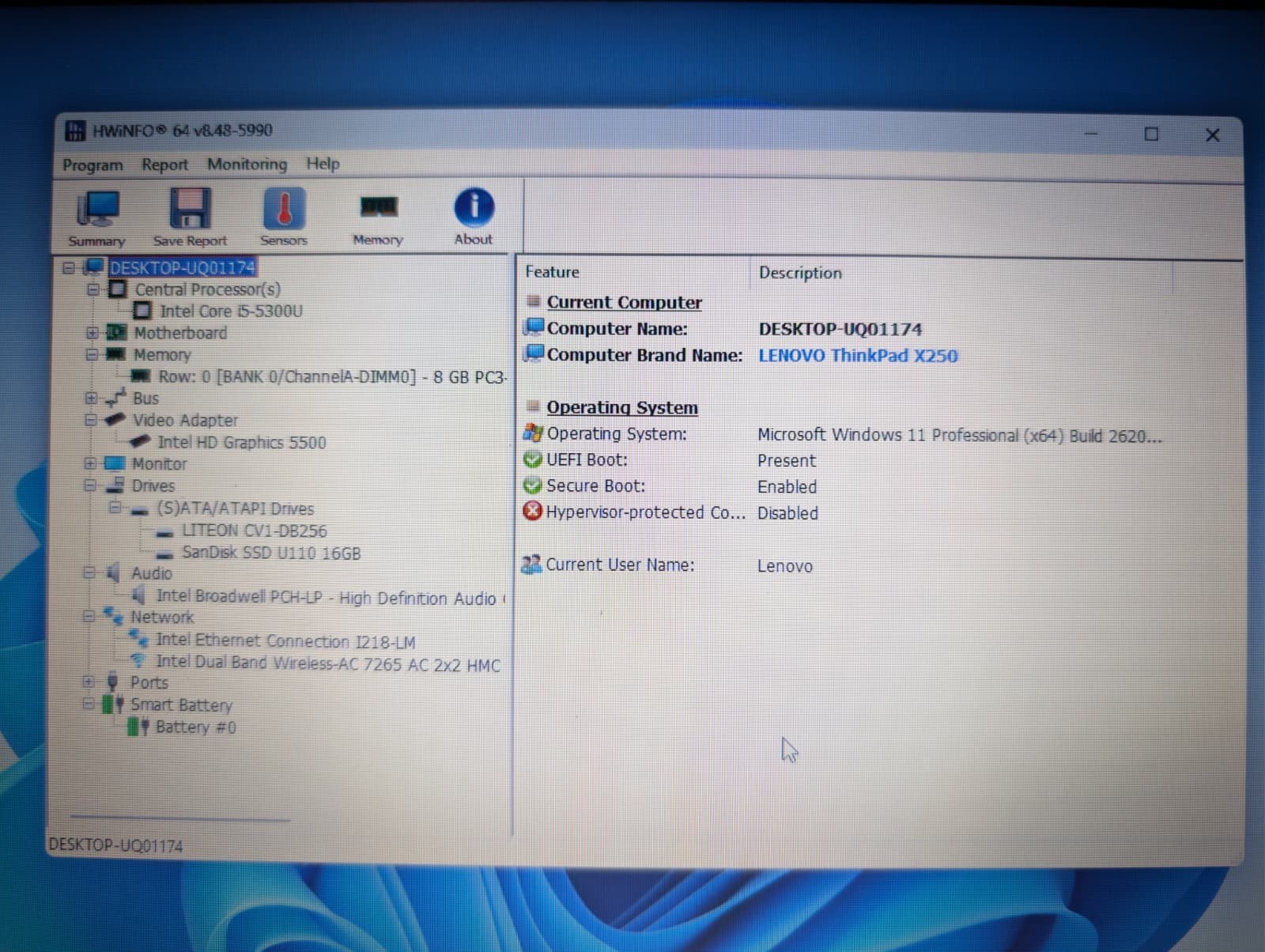
Task: Open the Program menu
Action: (x=93, y=165)
